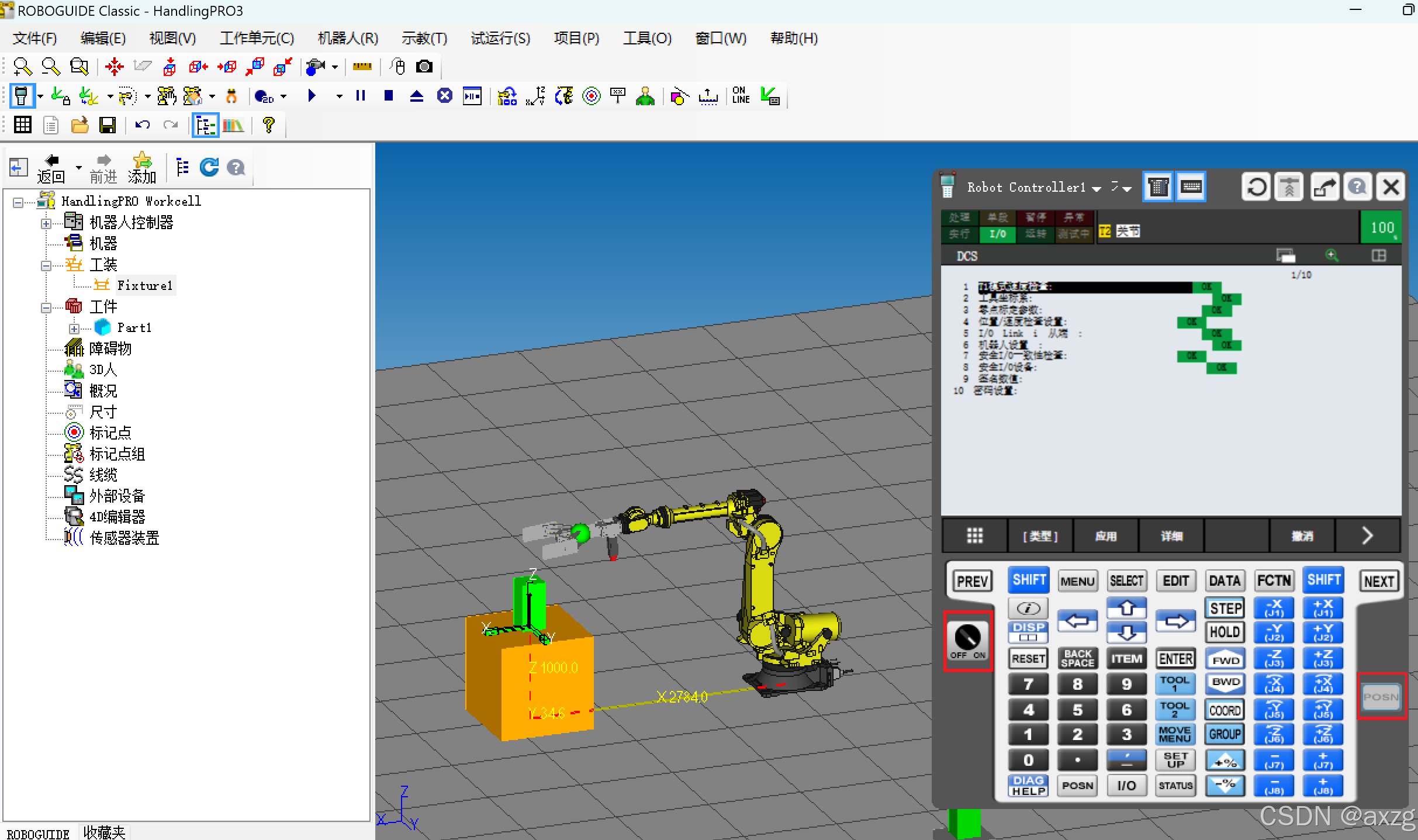Select the Fixture1 tree item

point(144,285)
